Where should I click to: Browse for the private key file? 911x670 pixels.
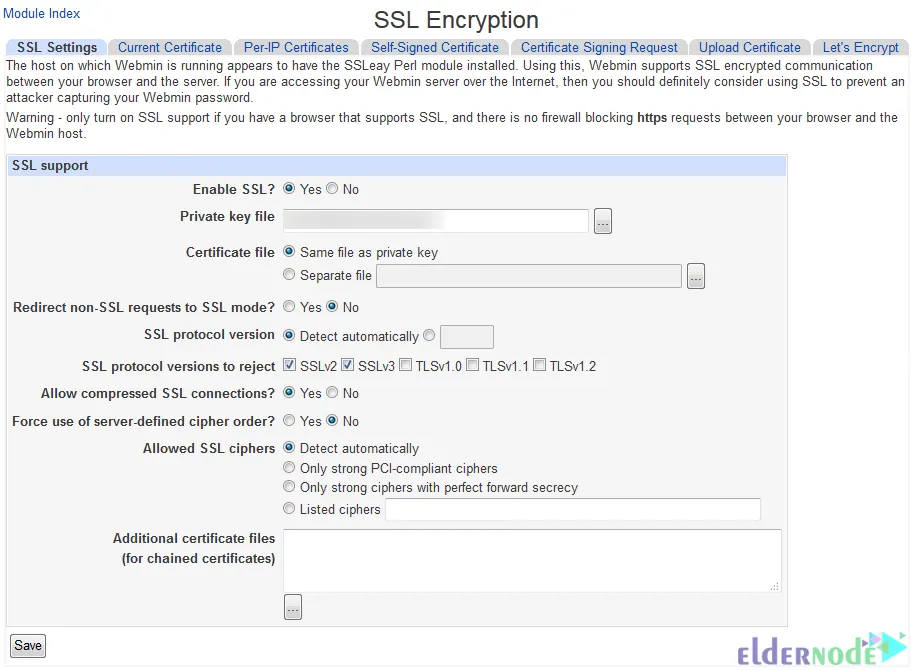point(602,220)
